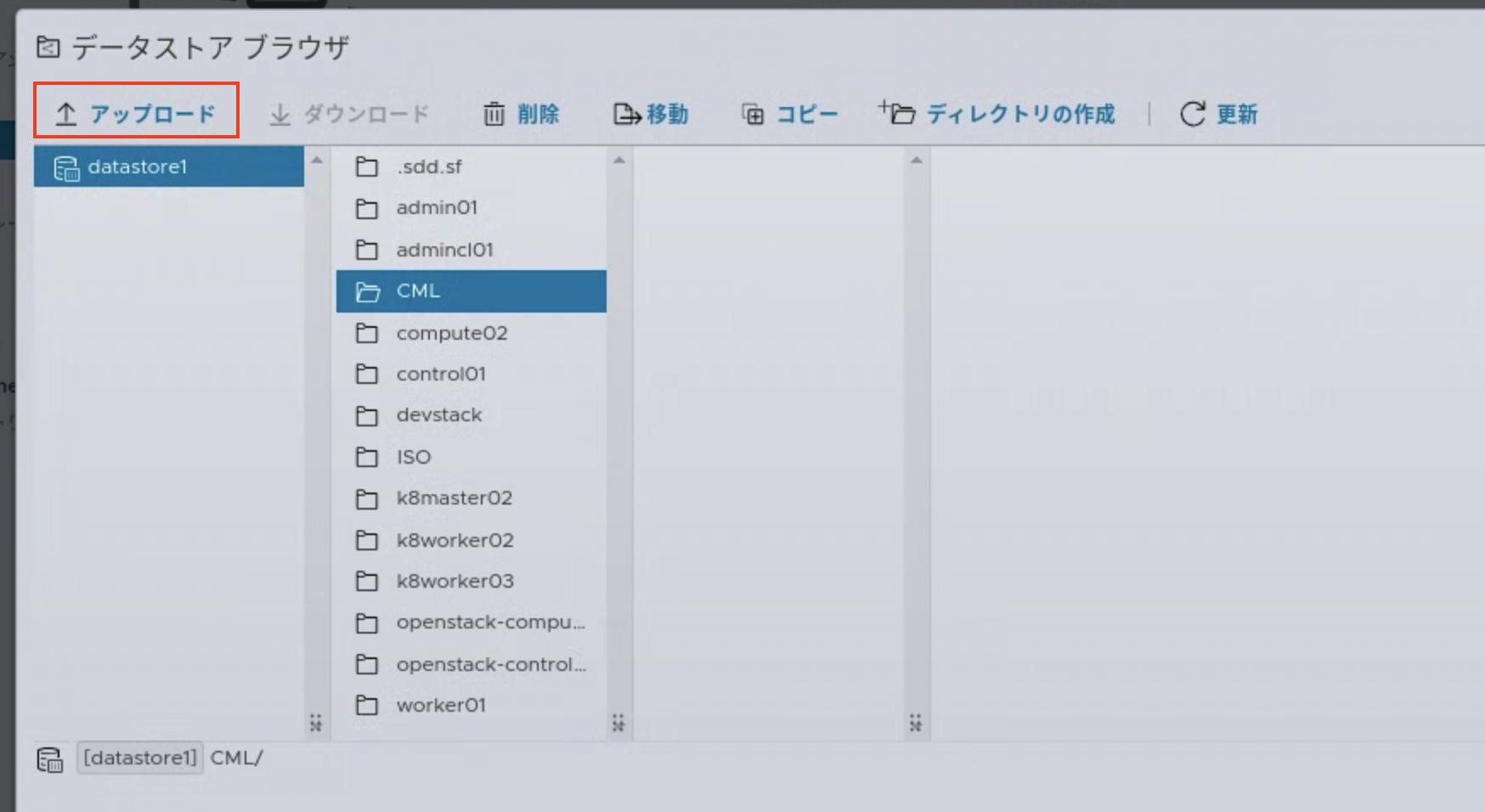Click the create directory icon

899,111
